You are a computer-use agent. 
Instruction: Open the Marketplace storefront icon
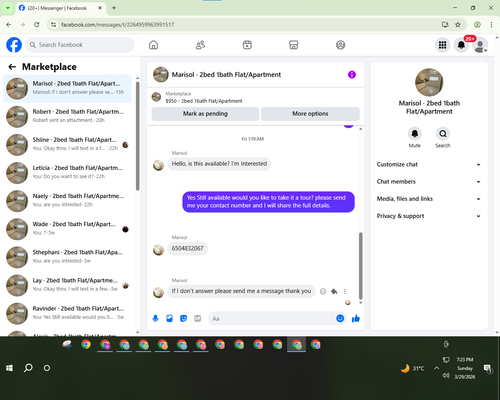tap(294, 45)
